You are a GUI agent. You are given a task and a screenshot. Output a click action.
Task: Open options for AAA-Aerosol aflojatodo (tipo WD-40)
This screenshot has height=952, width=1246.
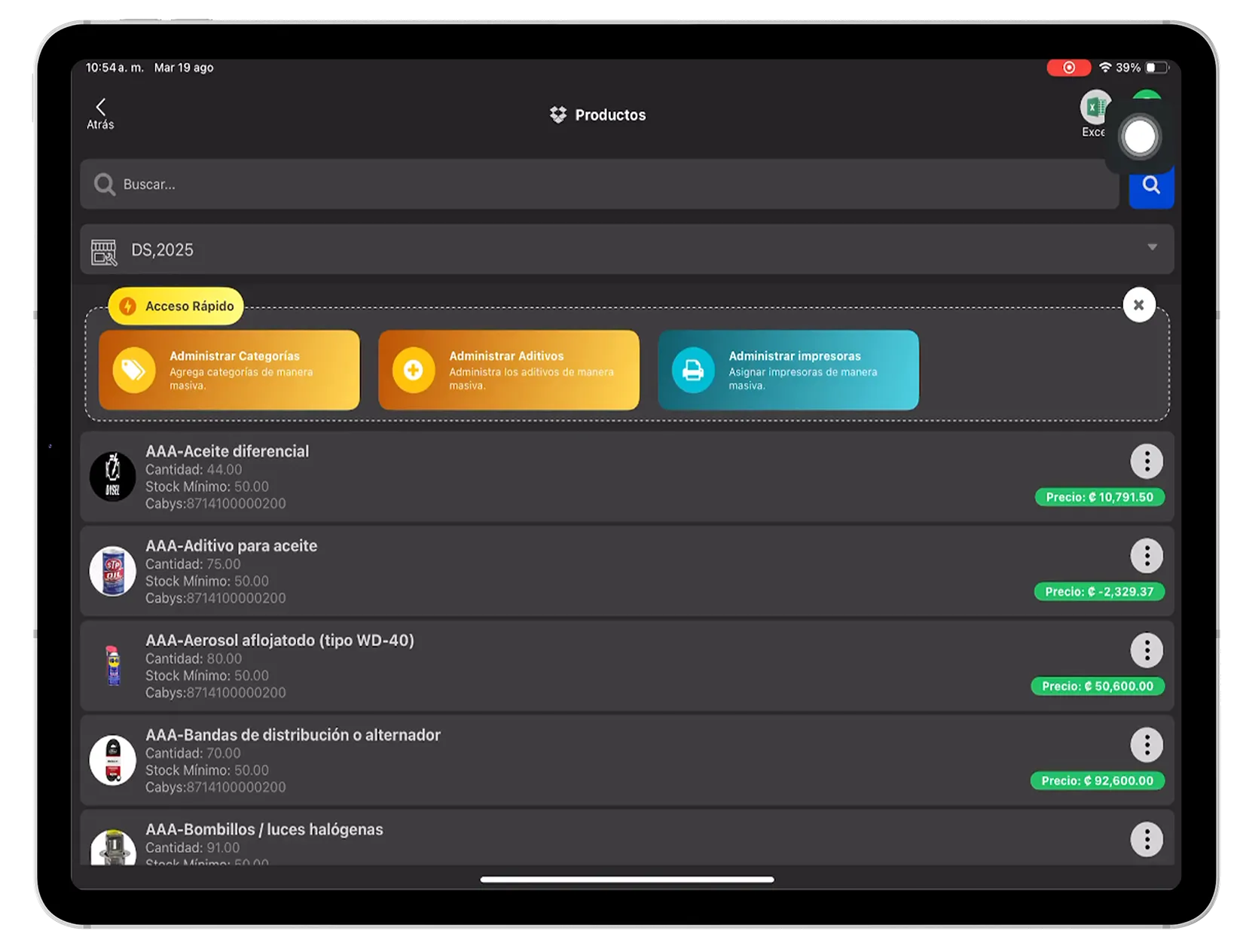[x=1147, y=650]
